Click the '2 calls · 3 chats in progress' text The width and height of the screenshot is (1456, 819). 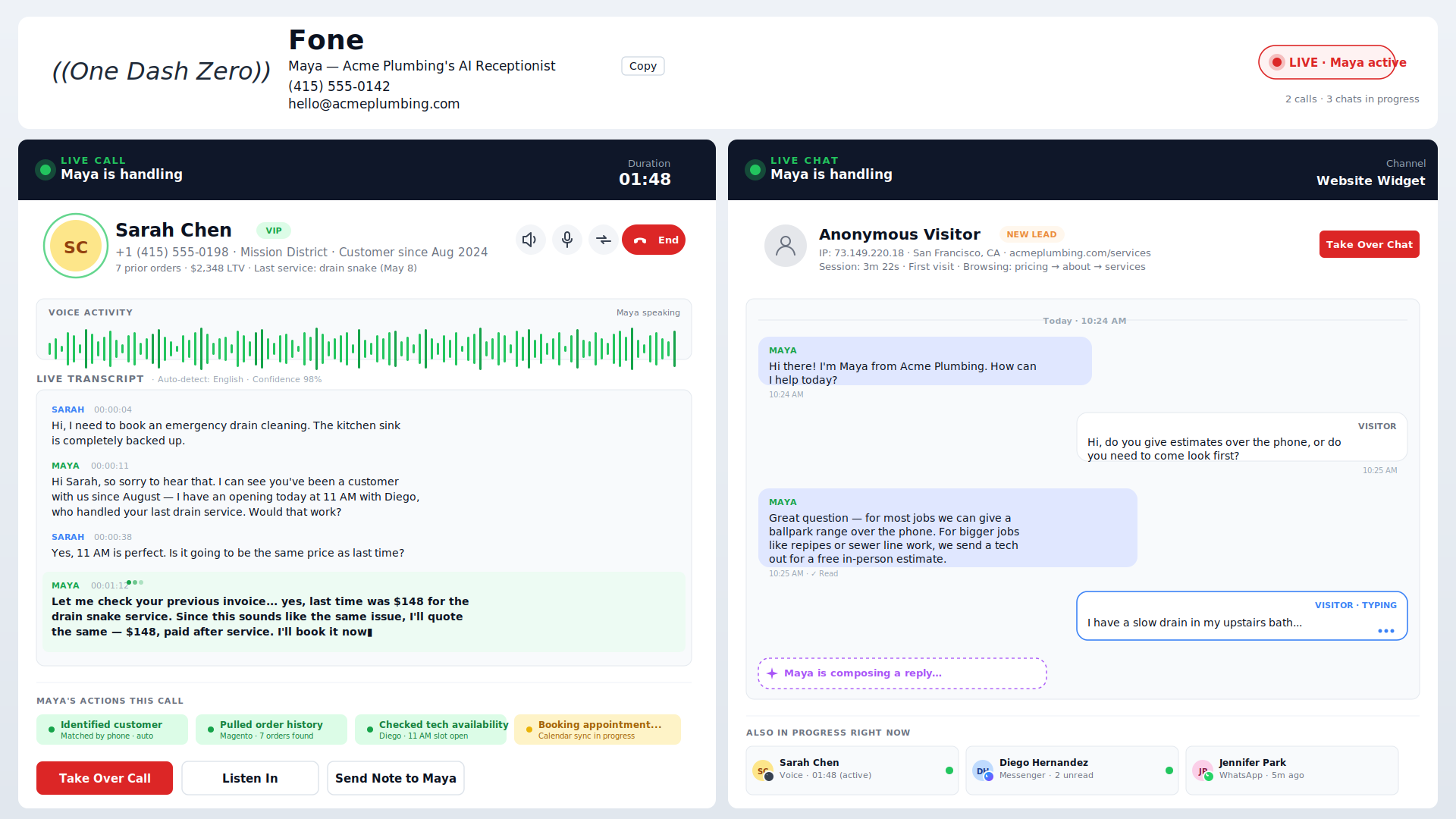point(1352,99)
